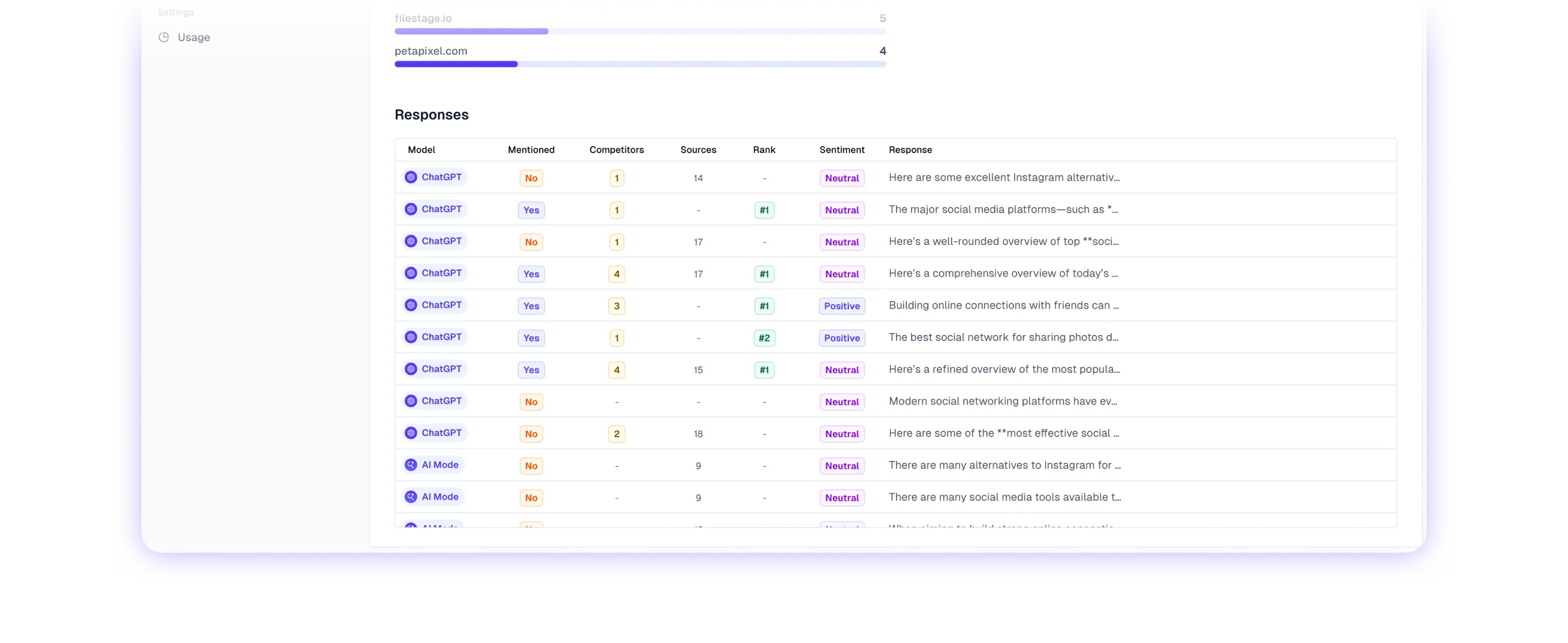1568x643 pixels.
Task: Click the Usage pie-chart icon in sidebar
Action: [x=164, y=37]
